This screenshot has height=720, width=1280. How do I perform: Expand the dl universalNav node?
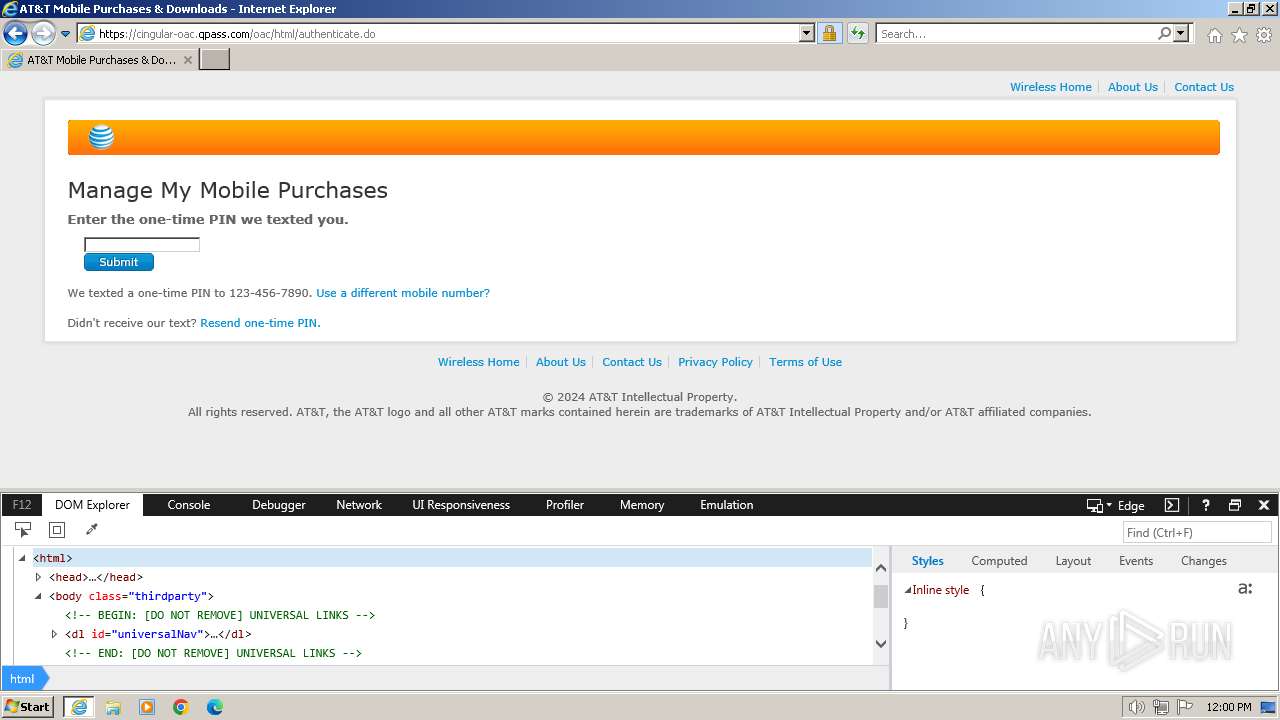click(x=54, y=634)
